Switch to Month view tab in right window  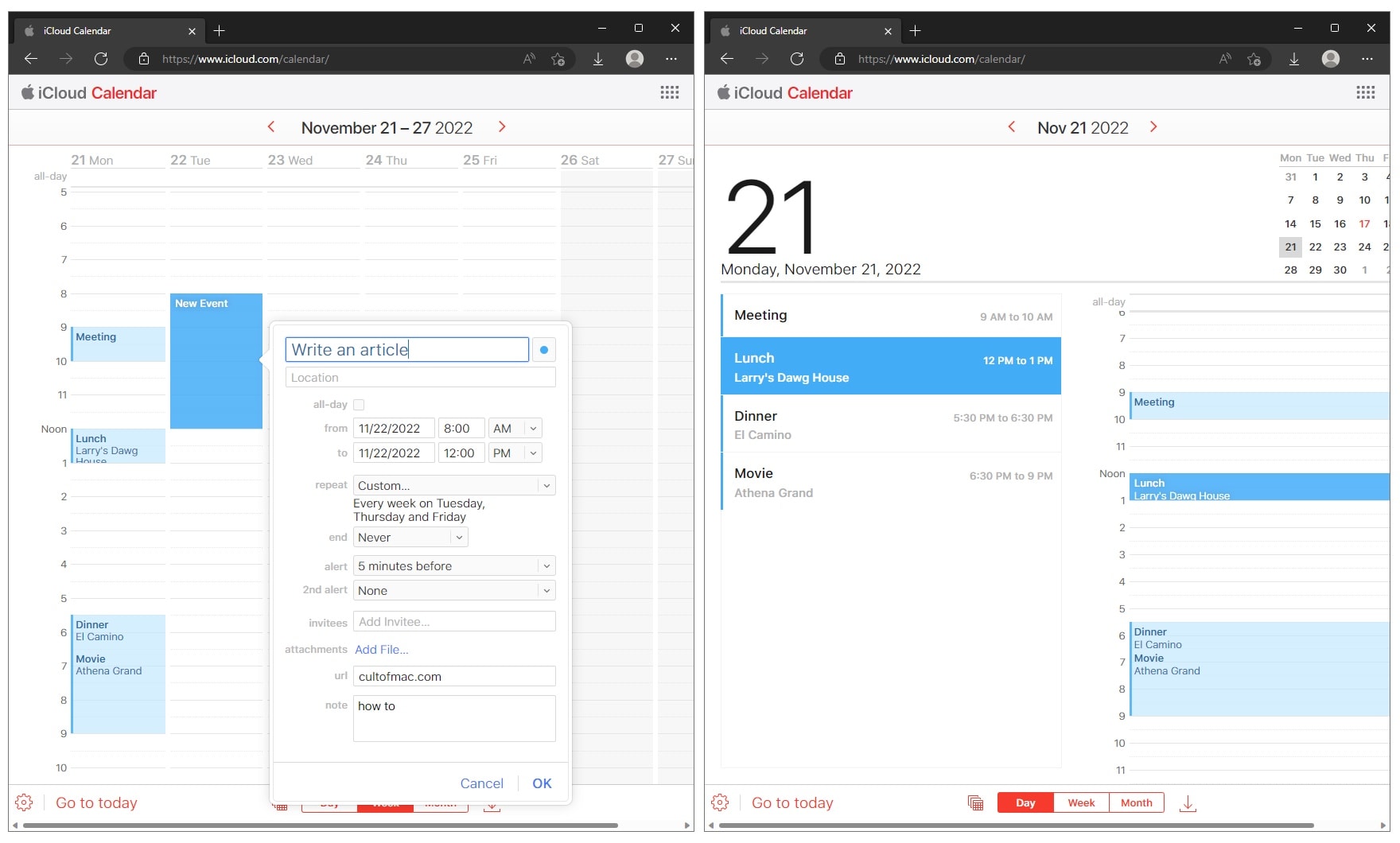click(x=1136, y=802)
